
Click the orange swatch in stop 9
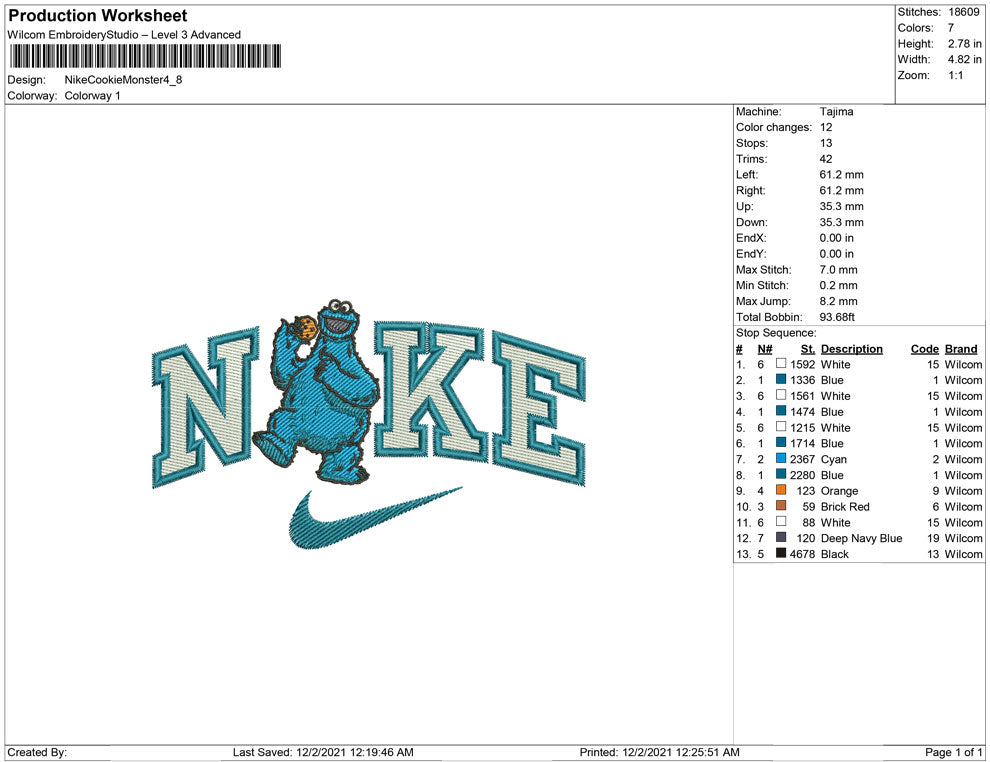tap(781, 490)
